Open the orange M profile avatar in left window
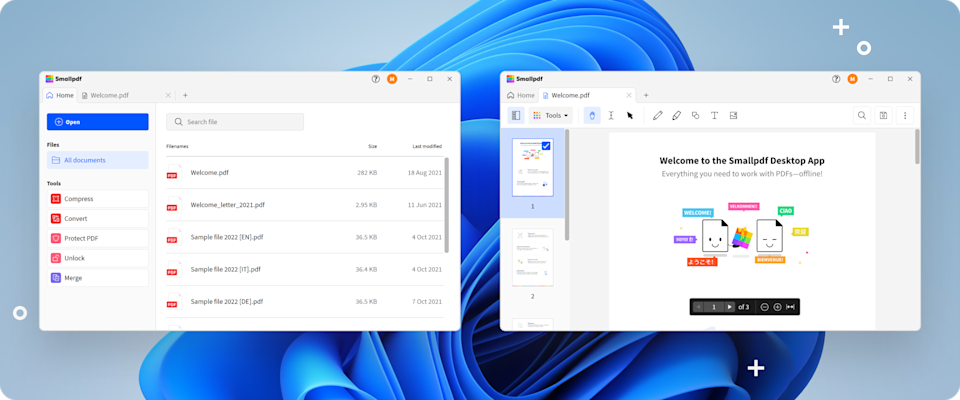Viewport: 960px width, 400px height. coord(392,79)
